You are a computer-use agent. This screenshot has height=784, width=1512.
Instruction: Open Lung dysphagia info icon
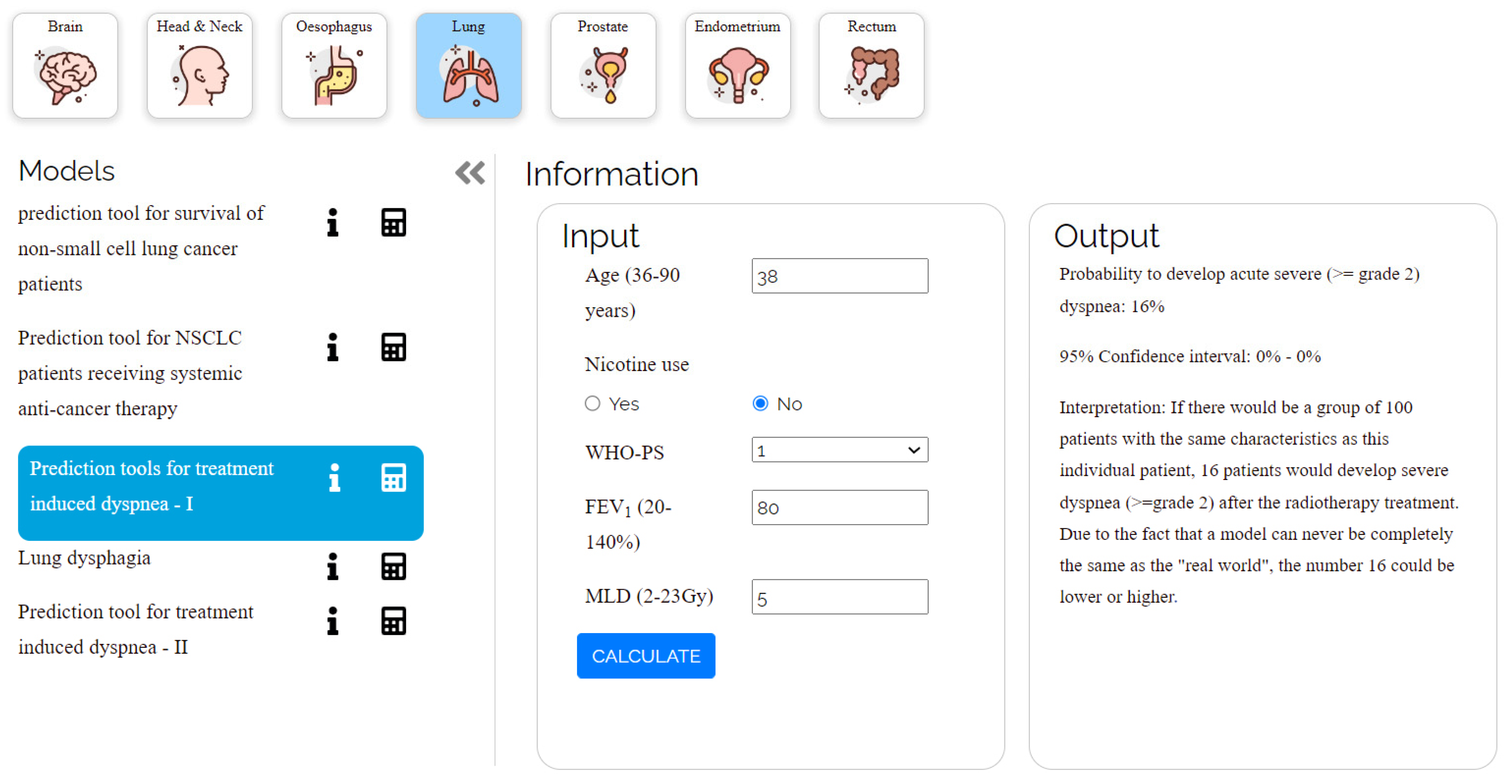(332, 567)
